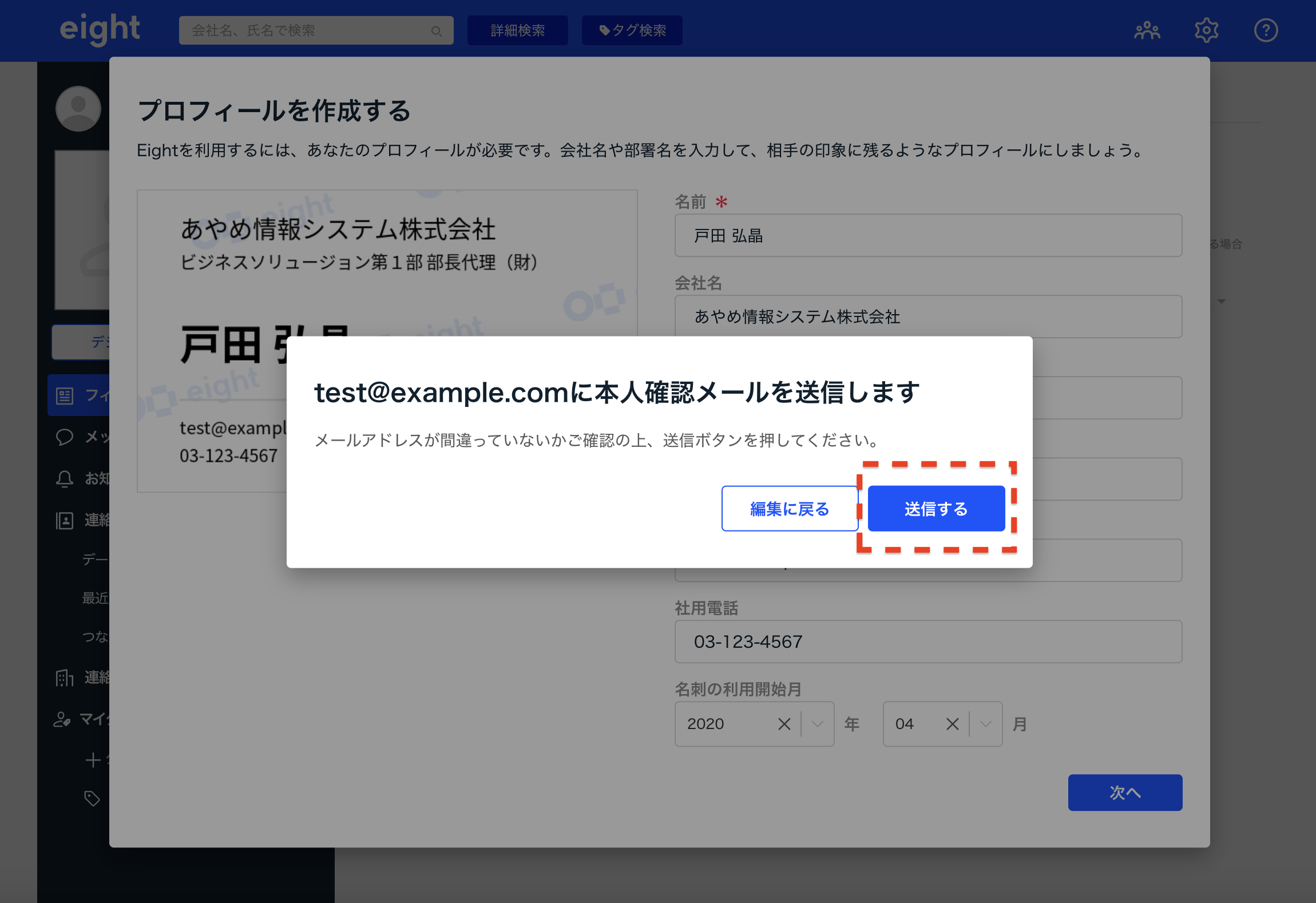Open the settings gear icon

click(x=1206, y=30)
